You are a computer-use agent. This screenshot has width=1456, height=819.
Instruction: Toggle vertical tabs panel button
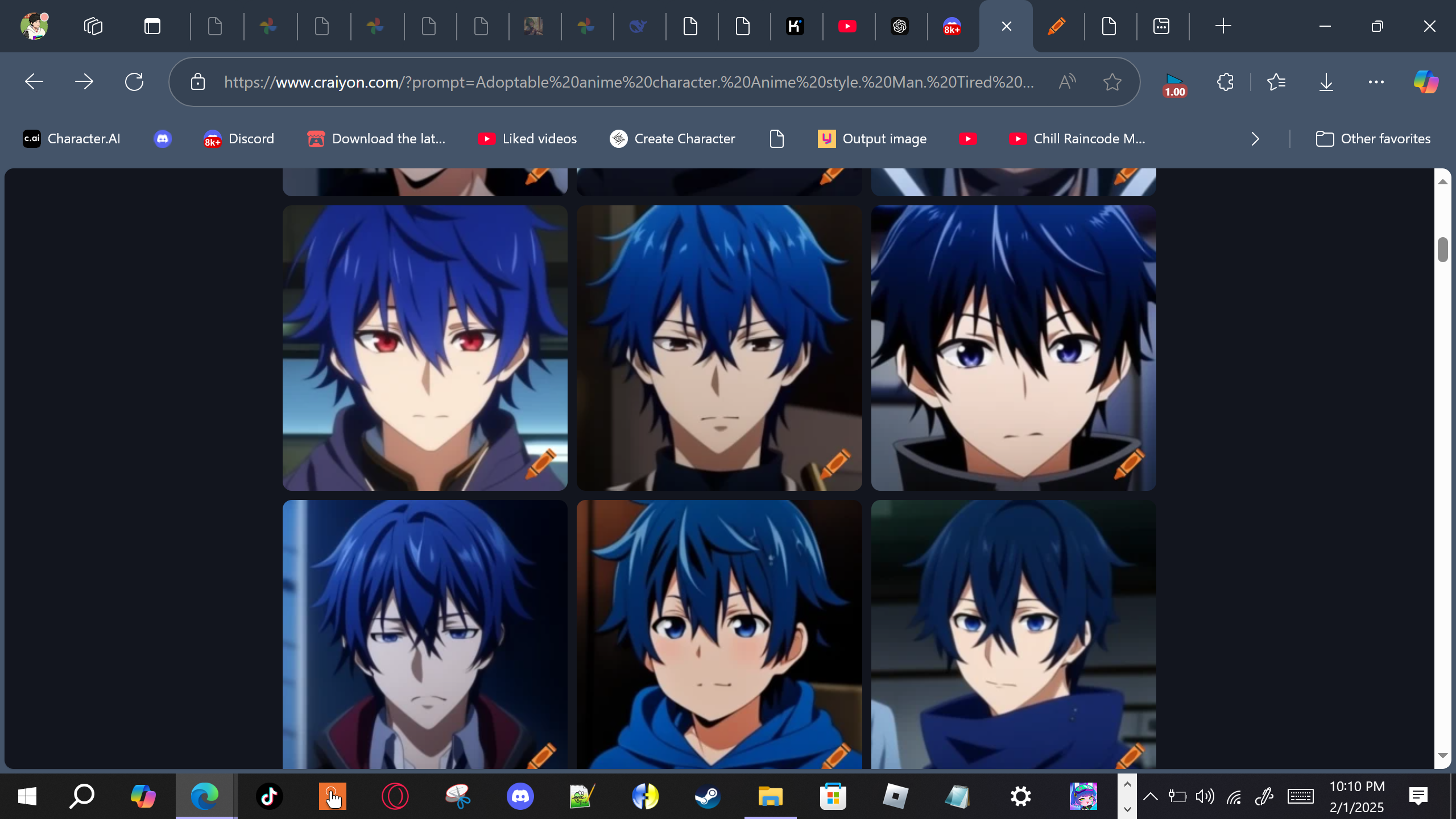click(152, 26)
